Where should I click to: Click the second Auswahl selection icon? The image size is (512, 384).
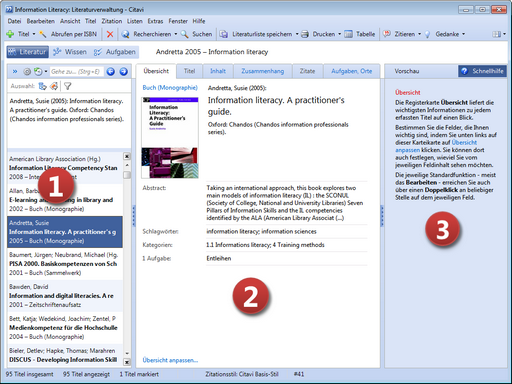pyautogui.click(x=54, y=86)
